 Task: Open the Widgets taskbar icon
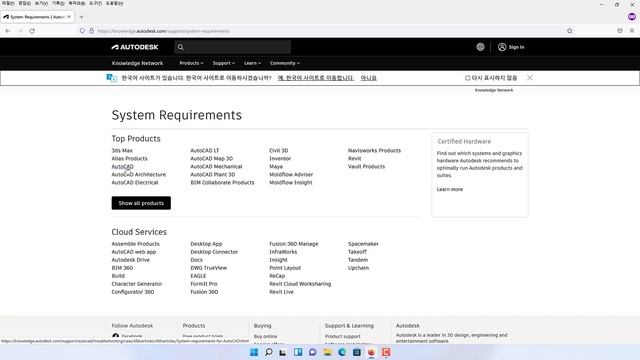pyautogui.click(x=298, y=352)
